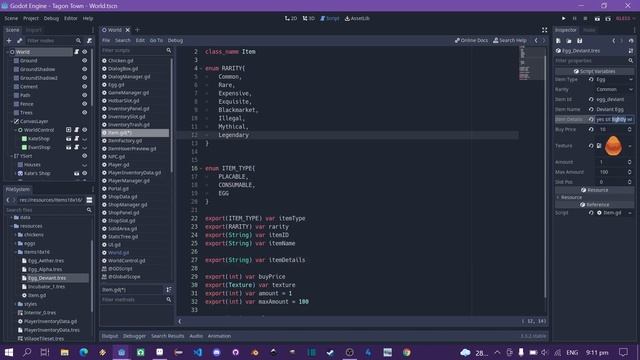Open script icon on KateShop node

click(76, 139)
